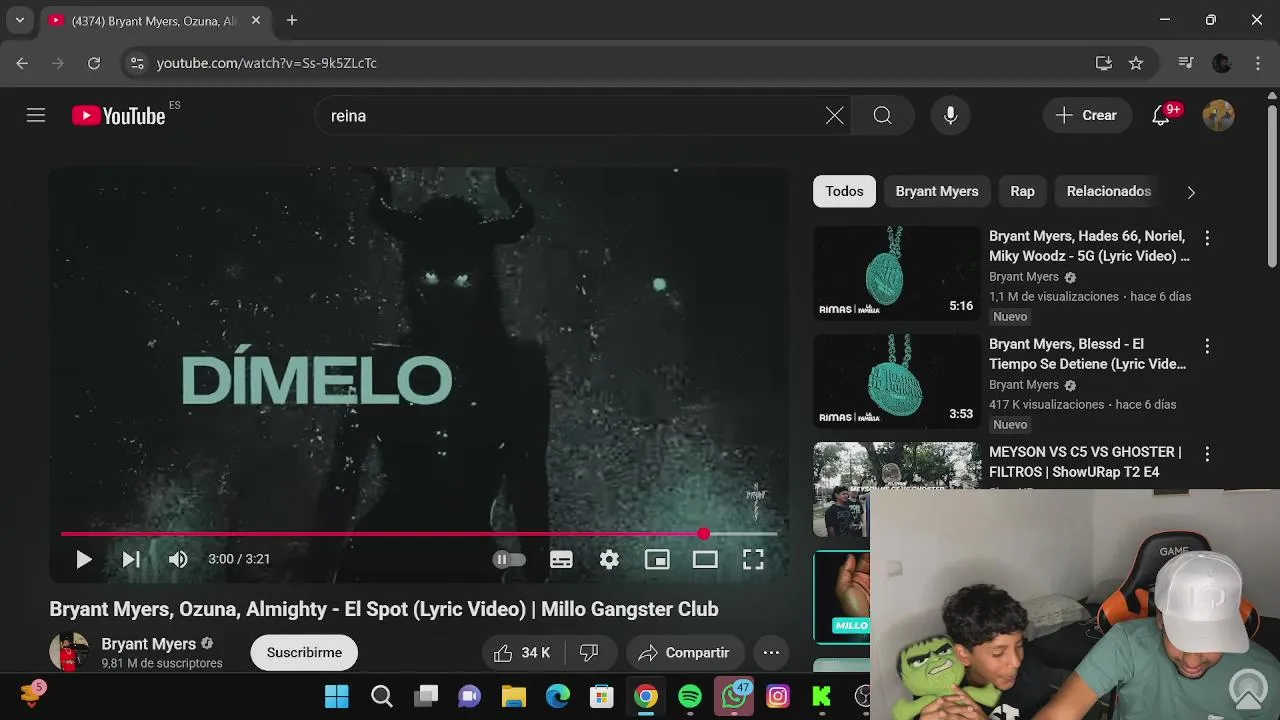Open the Crear menu
Screen dimensions: 1280x720
pyautogui.click(x=1087, y=116)
